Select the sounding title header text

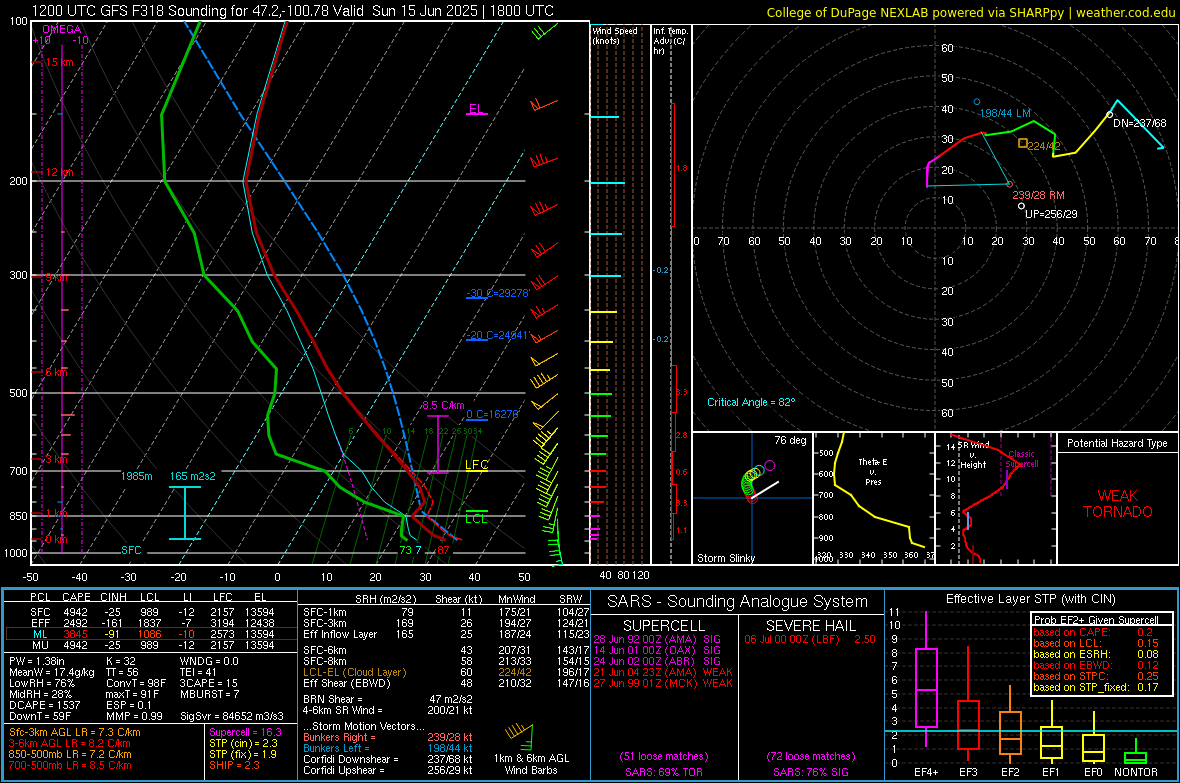tap(293, 11)
